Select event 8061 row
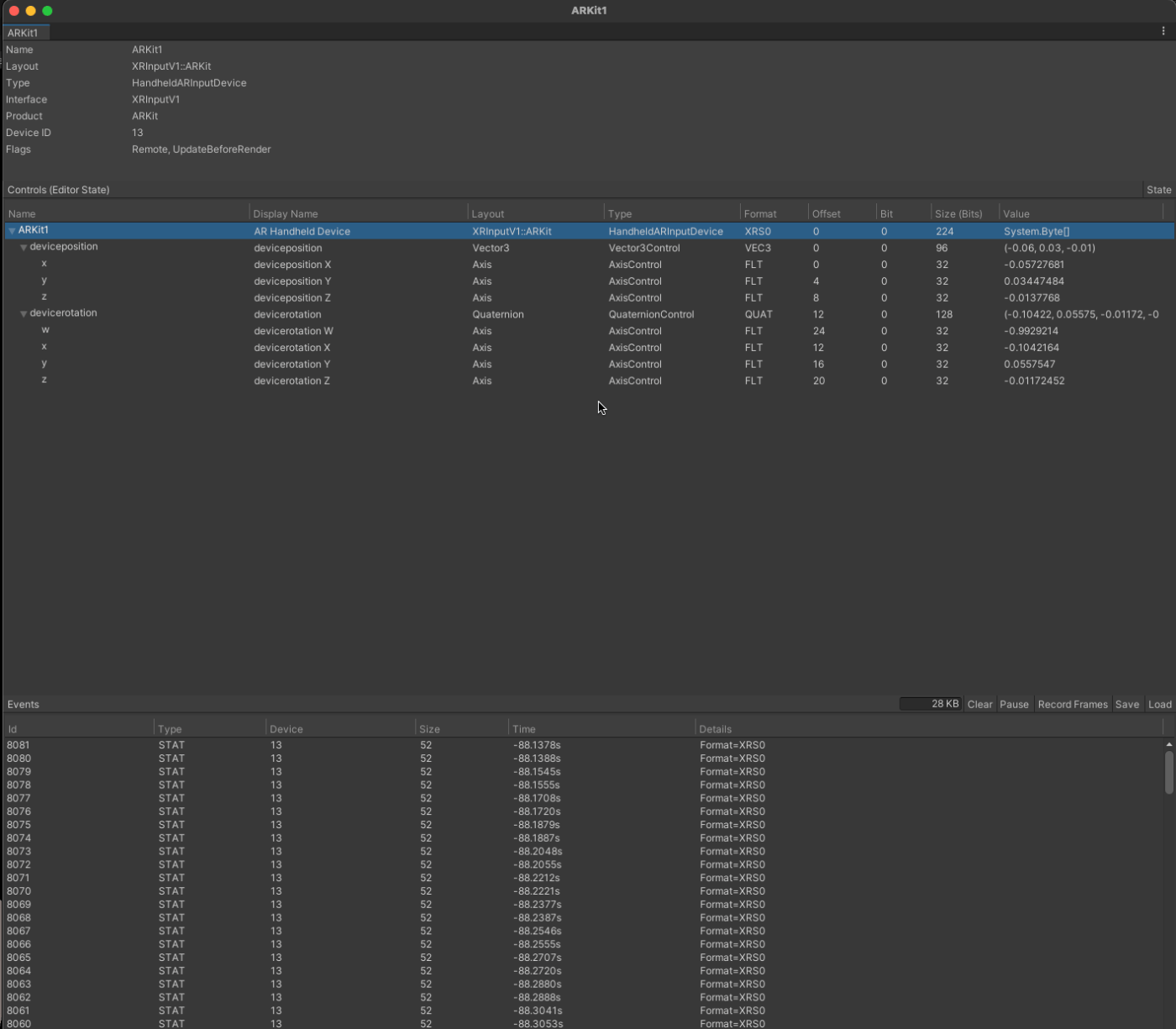 [584, 1011]
